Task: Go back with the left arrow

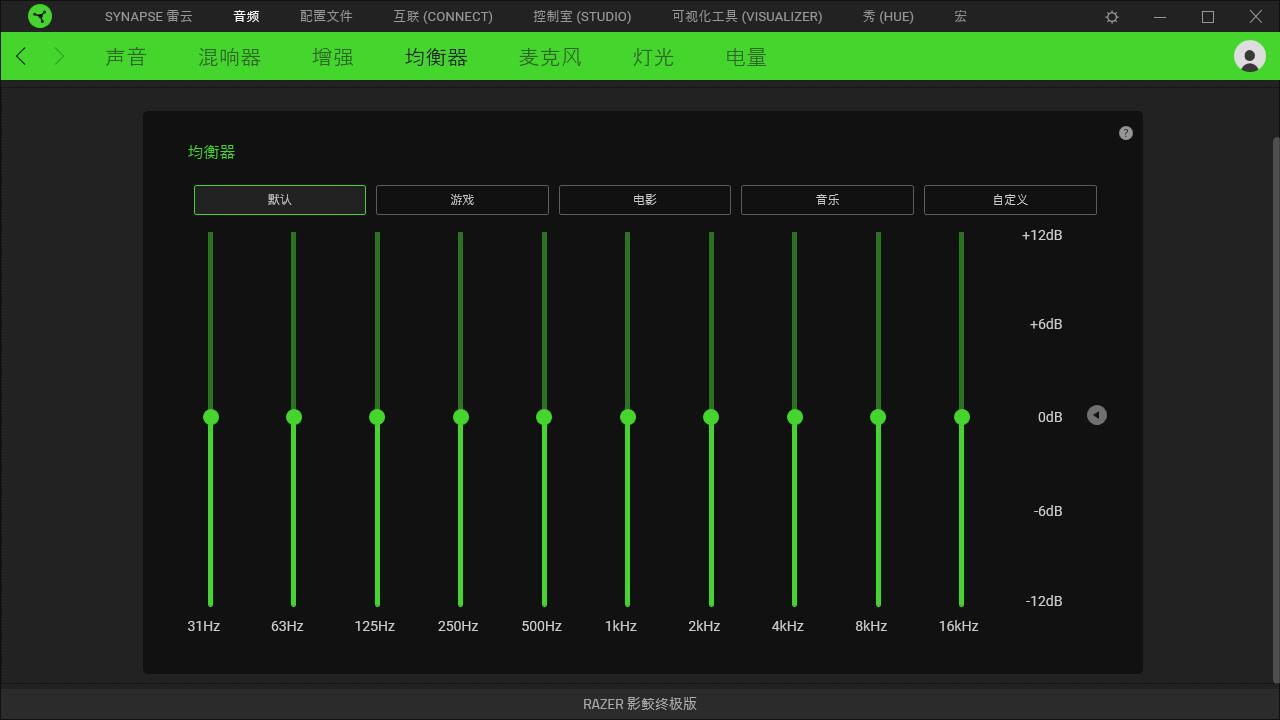Action: 21,57
